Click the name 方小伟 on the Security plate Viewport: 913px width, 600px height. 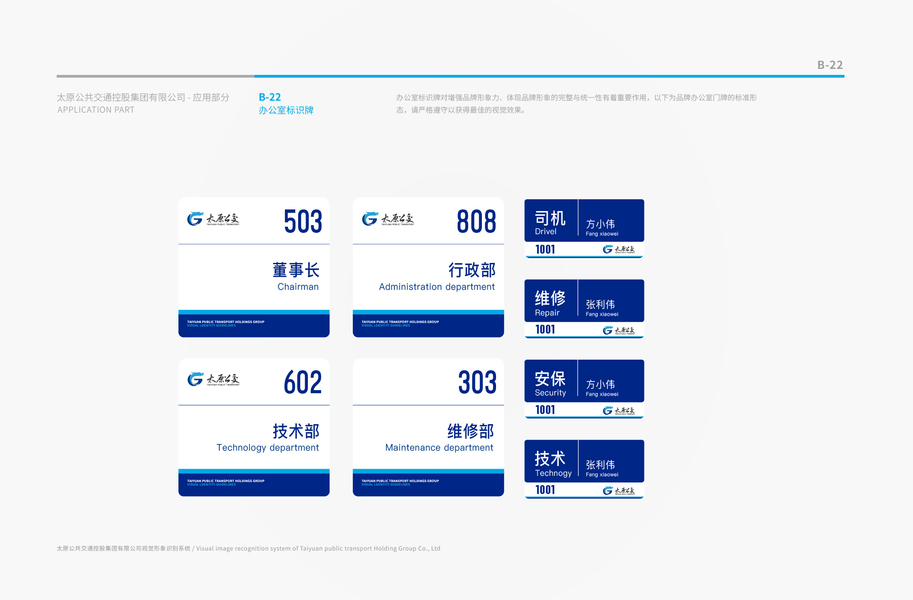(600, 384)
